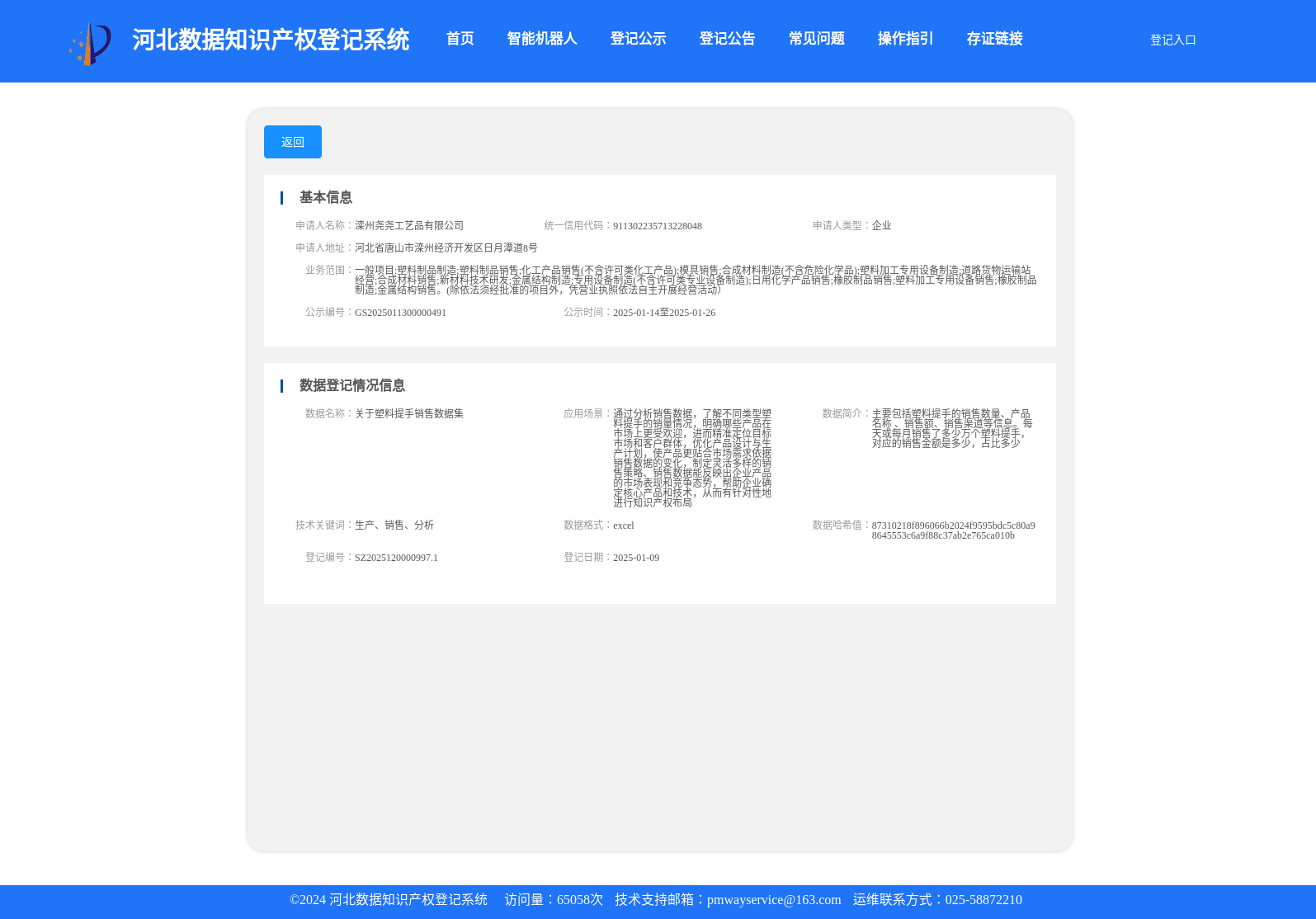Select credit code 911302235713228048
The height and width of the screenshot is (919, 1316).
[x=658, y=225]
